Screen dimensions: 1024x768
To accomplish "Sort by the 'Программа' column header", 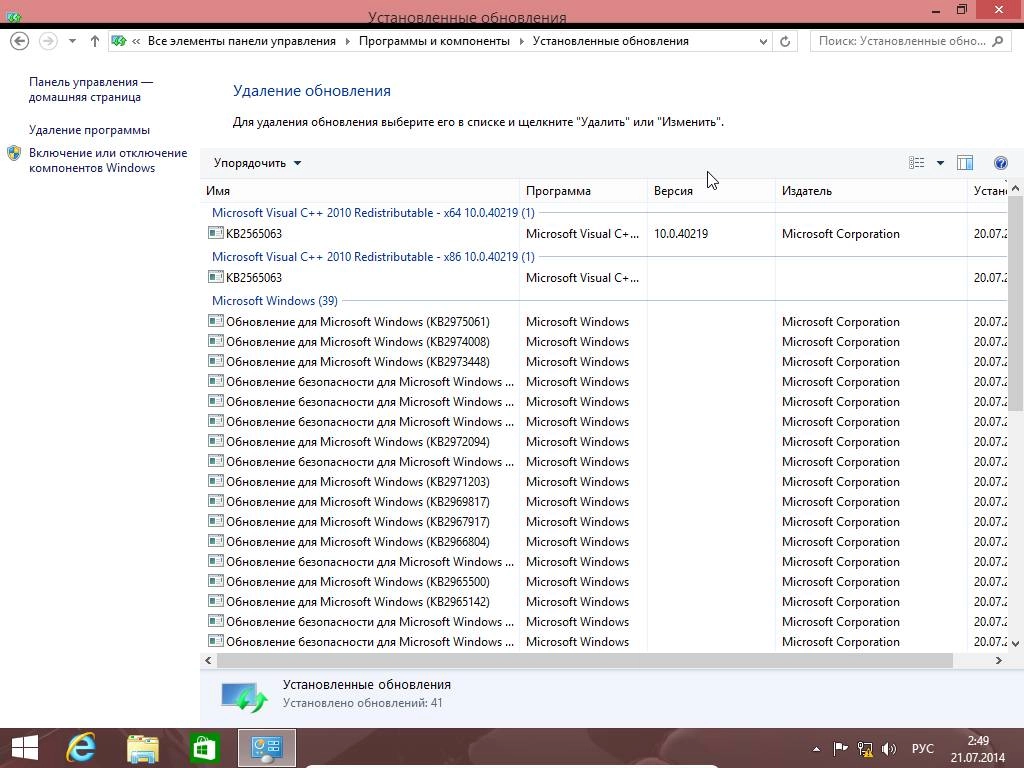I will [x=583, y=191].
